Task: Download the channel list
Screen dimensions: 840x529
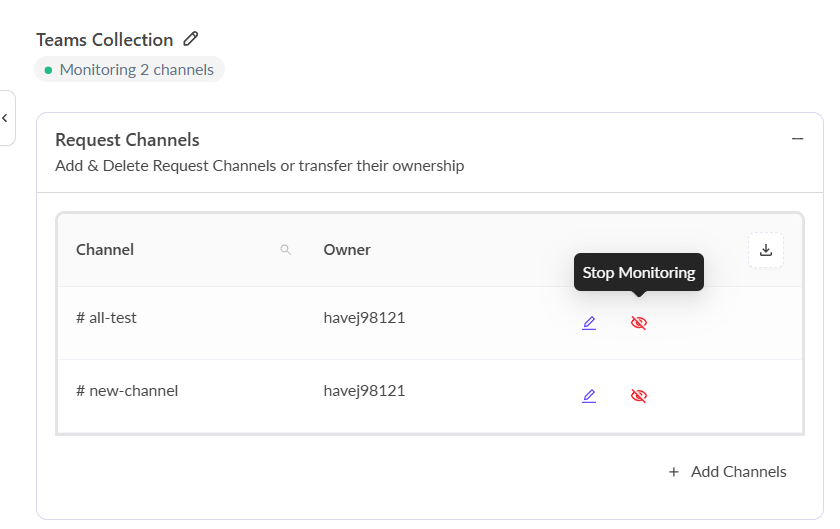Action: click(x=766, y=250)
